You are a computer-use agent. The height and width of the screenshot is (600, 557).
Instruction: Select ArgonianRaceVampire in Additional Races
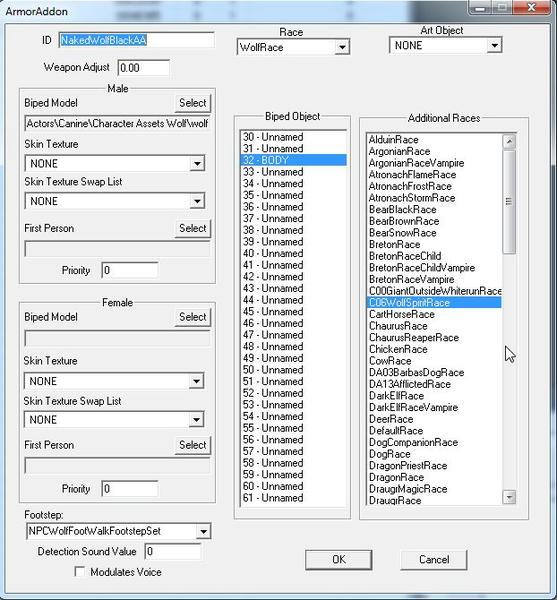(434, 163)
